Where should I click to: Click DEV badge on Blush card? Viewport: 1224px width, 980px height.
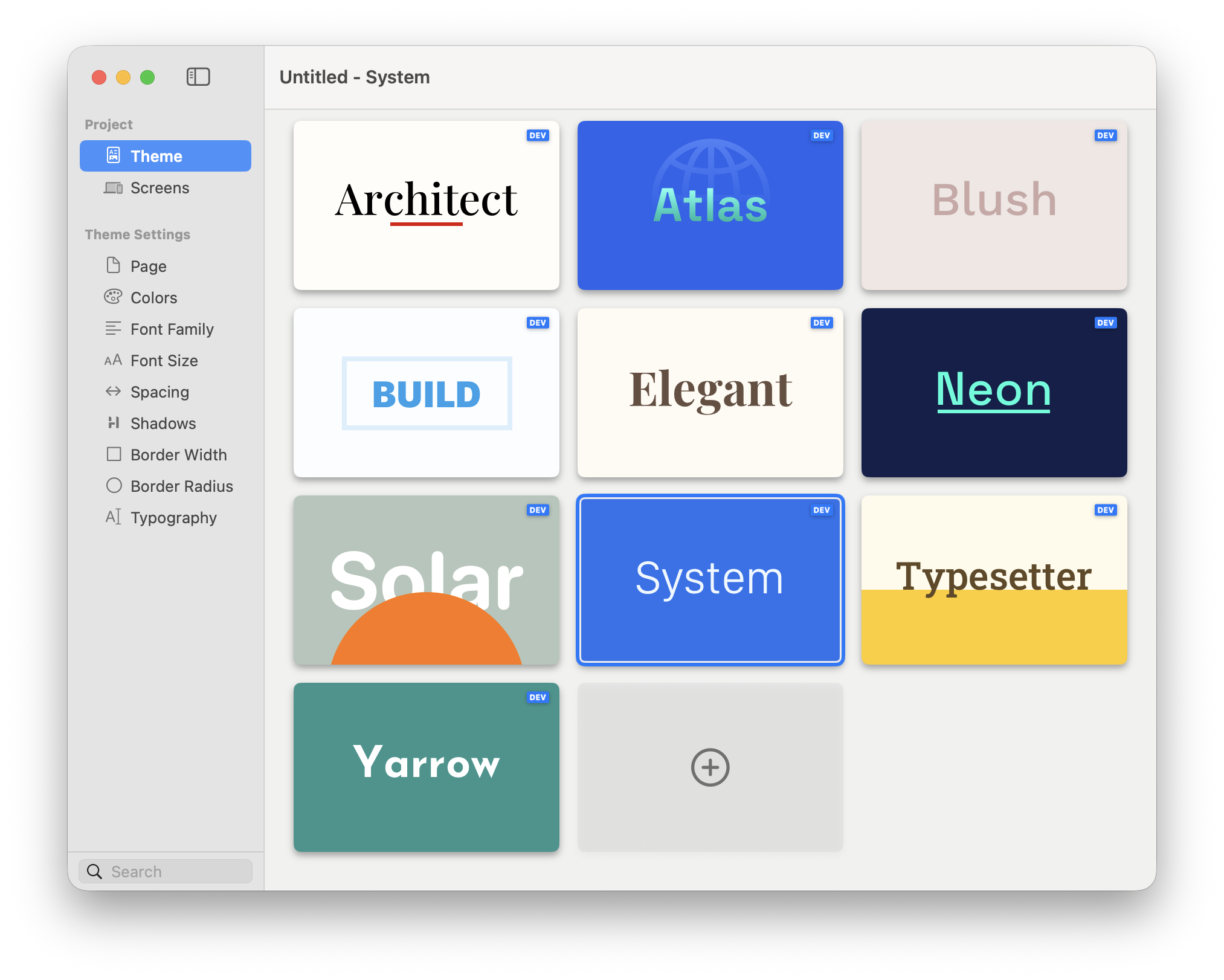point(1105,135)
